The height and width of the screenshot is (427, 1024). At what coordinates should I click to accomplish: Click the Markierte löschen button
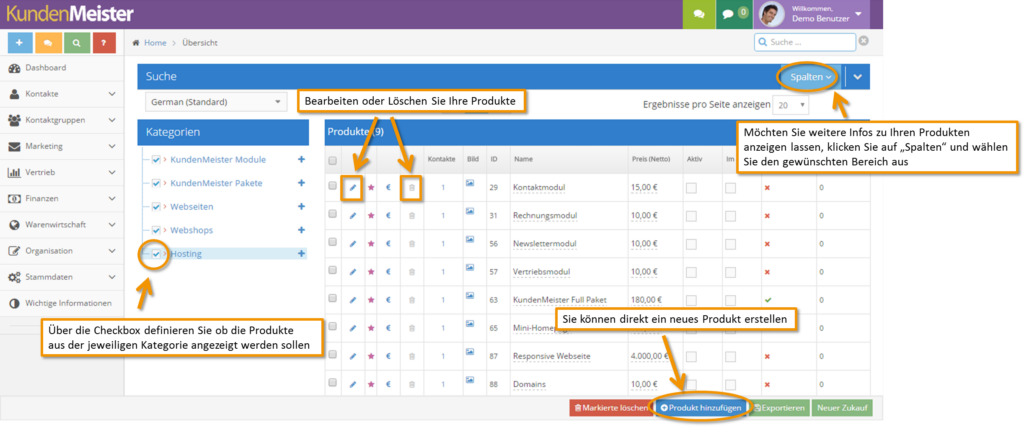click(611, 408)
